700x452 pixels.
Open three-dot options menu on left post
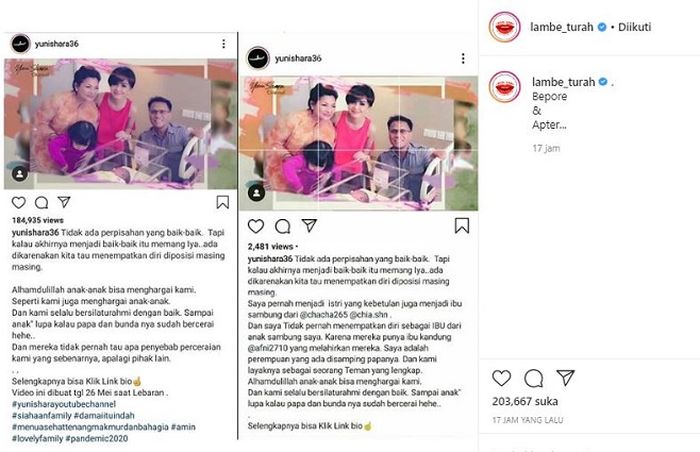coord(223,43)
